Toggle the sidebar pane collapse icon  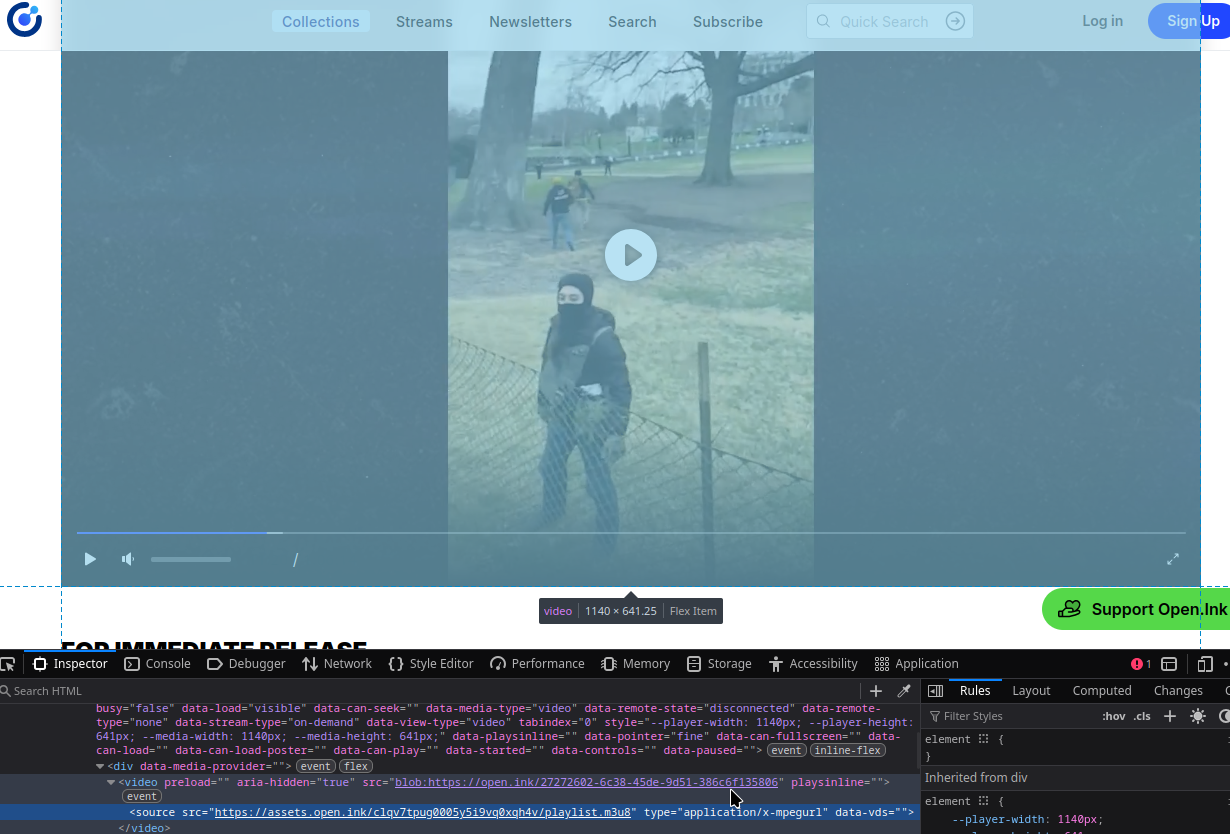point(936,691)
